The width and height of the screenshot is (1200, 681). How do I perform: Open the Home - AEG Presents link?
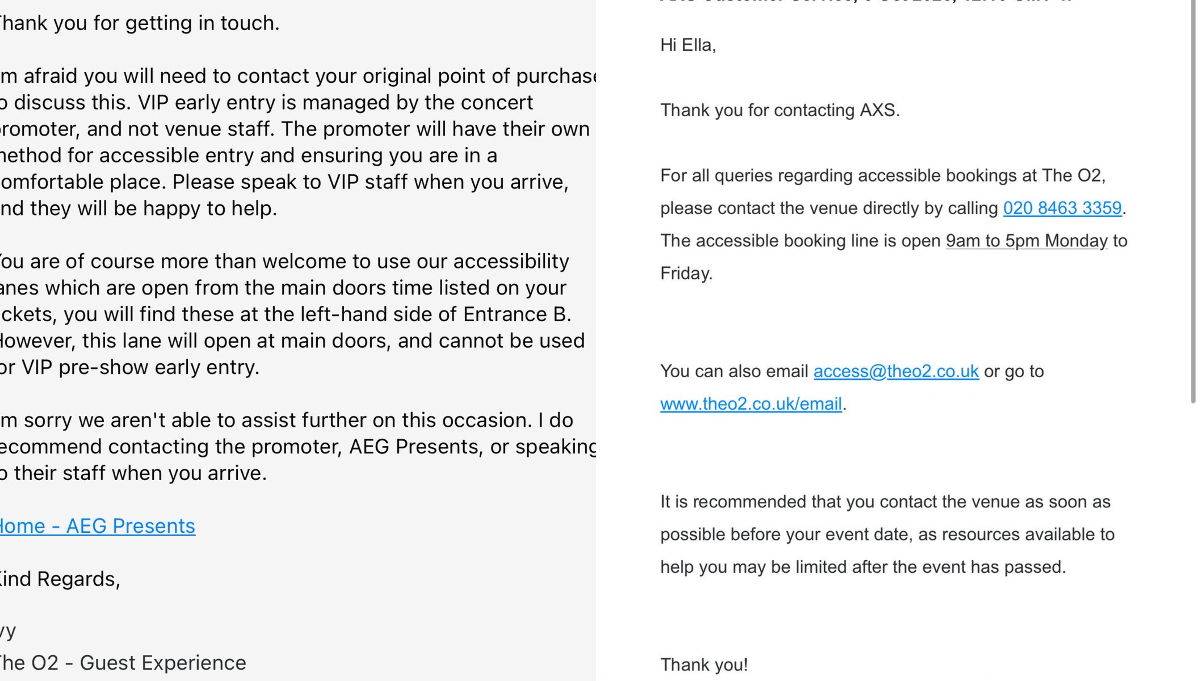click(x=97, y=526)
